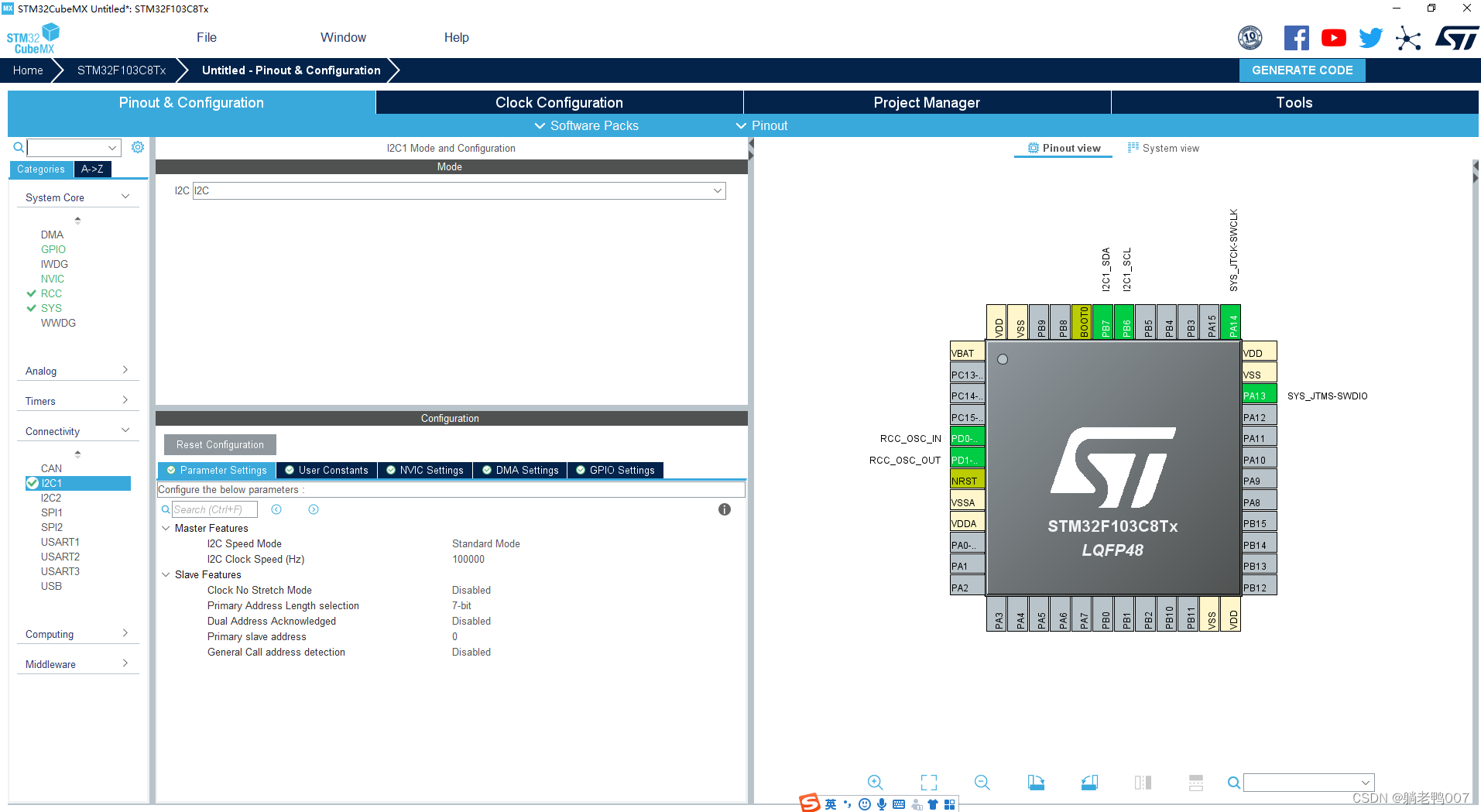Open the peripheral search dropdown
The height and width of the screenshot is (812, 1481).
[x=112, y=147]
